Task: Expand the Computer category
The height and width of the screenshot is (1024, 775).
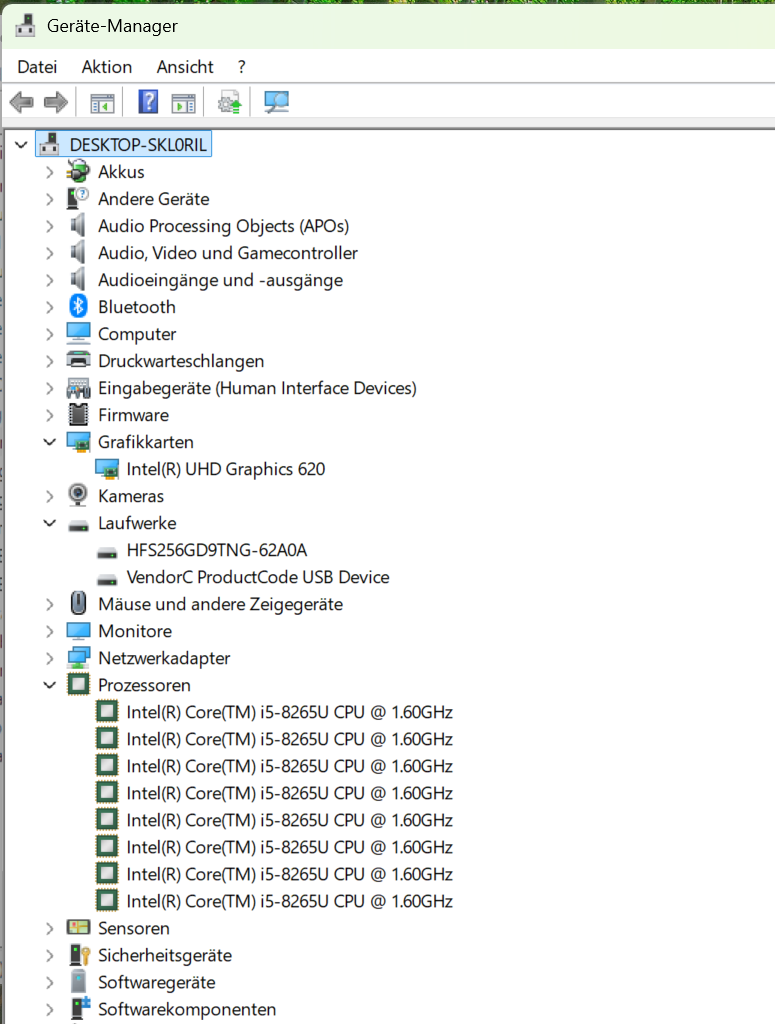Action: coord(50,334)
